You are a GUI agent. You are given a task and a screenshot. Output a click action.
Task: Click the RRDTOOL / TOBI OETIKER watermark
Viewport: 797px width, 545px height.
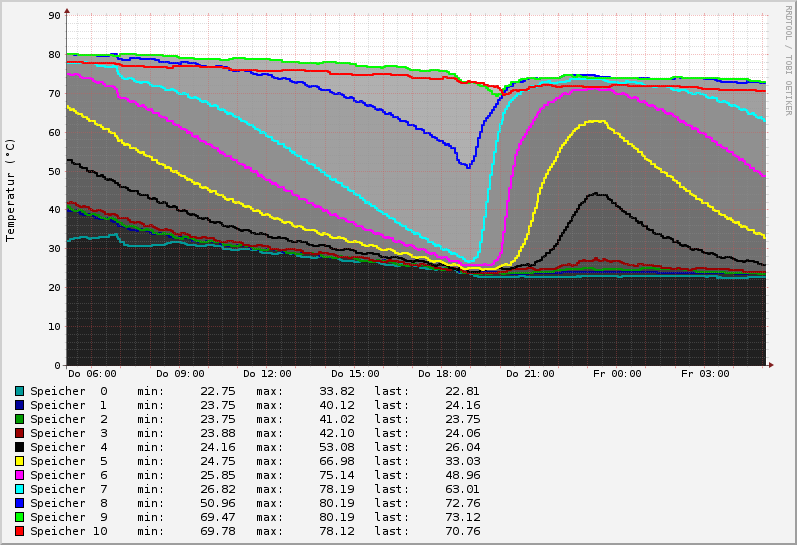(788, 60)
